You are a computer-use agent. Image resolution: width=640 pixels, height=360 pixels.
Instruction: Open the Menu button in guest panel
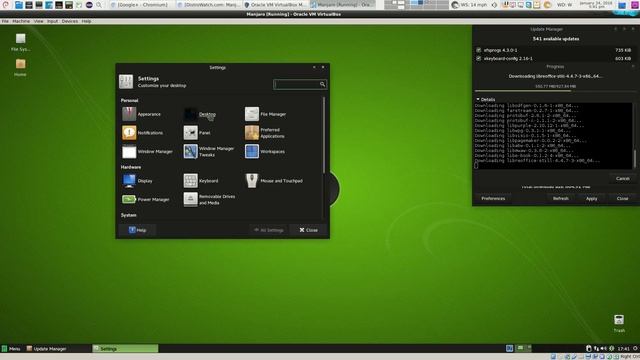point(11,349)
